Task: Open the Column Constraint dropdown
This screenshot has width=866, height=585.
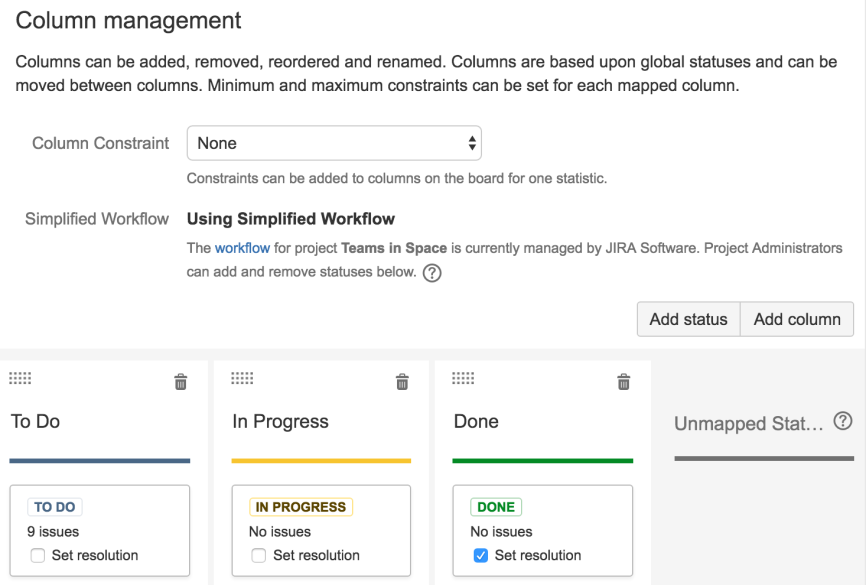Action: tap(334, 143)
